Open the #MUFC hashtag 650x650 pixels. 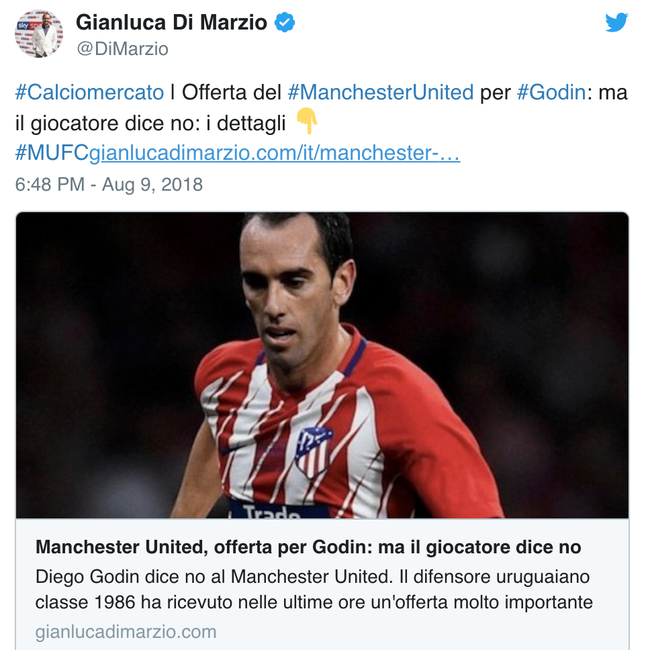pos(52,153)
